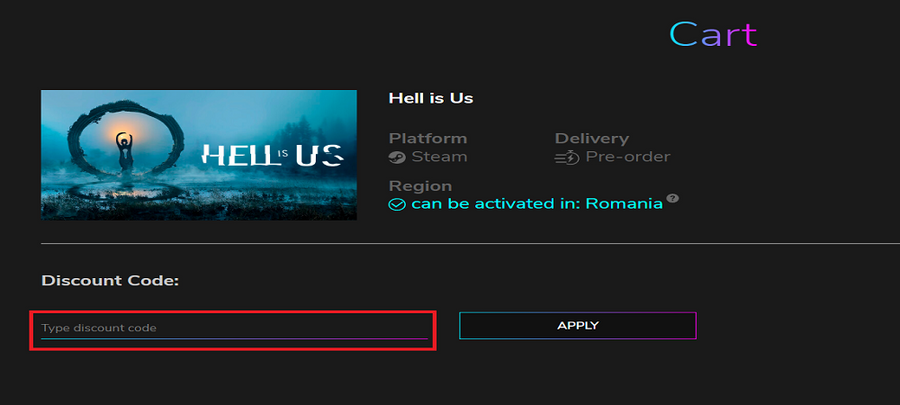
Task: Click the divider line below the cart item
Action: pos(450,243)
